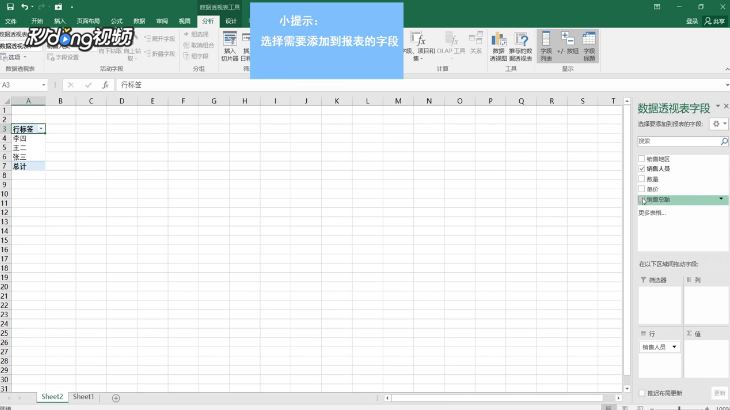Screen dimensions: 730x410
Task: Click the Undo arrow icon
Action: coord(24,7)
